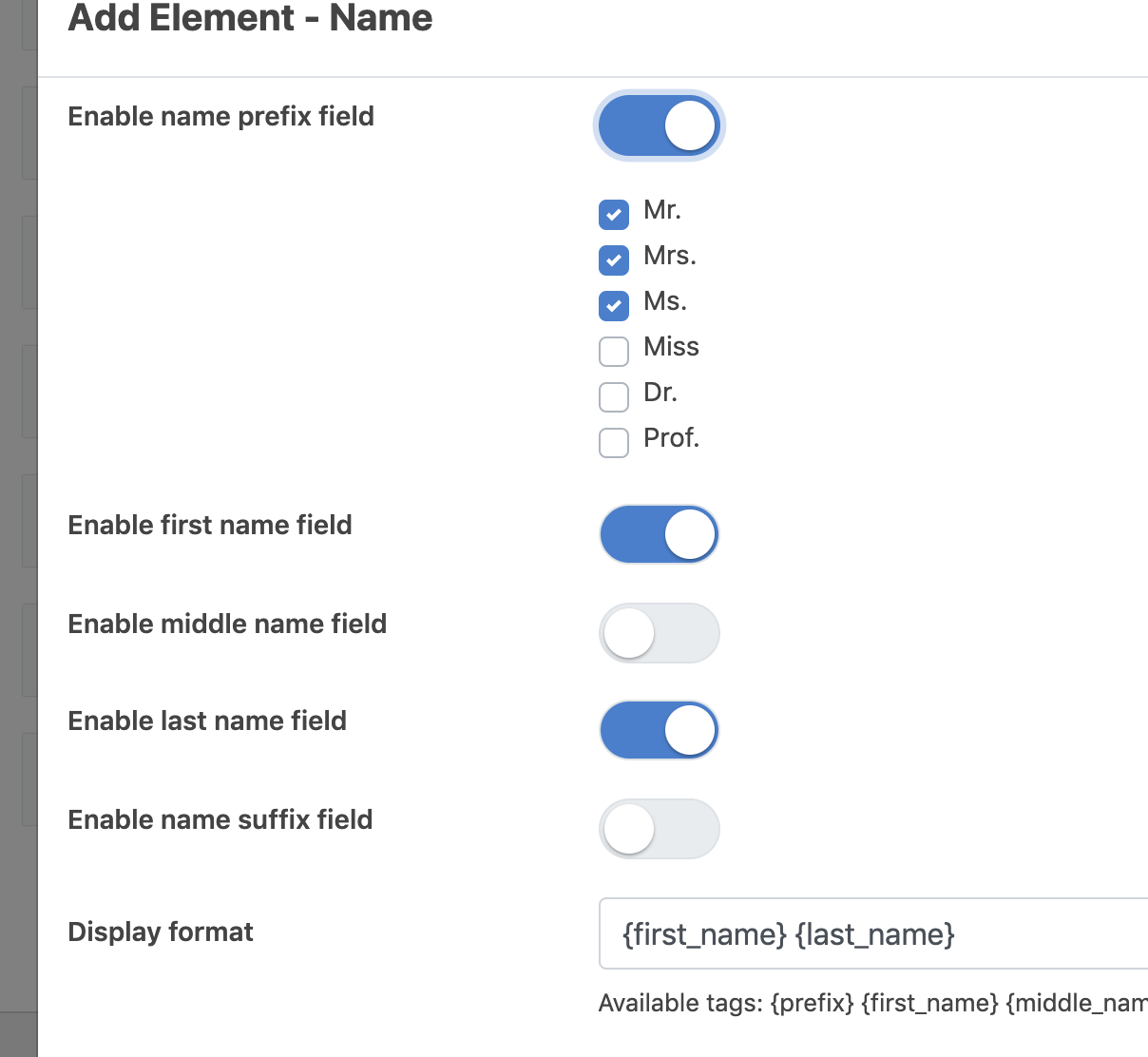Viewport: 1148px width, 1057px height.
Task: Enable the name suffix field switch
Action: coord(659,829)
